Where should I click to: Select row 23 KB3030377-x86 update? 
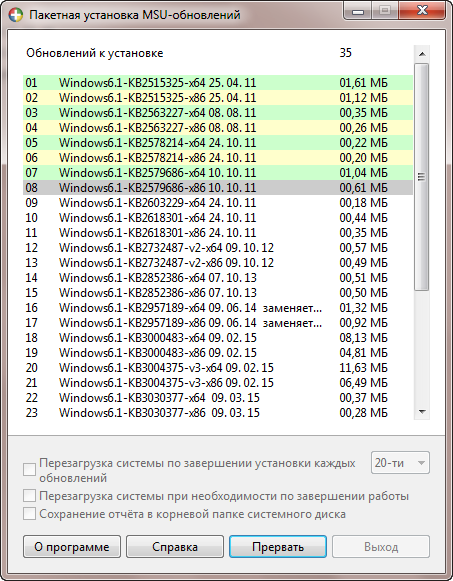coord(218,412)
